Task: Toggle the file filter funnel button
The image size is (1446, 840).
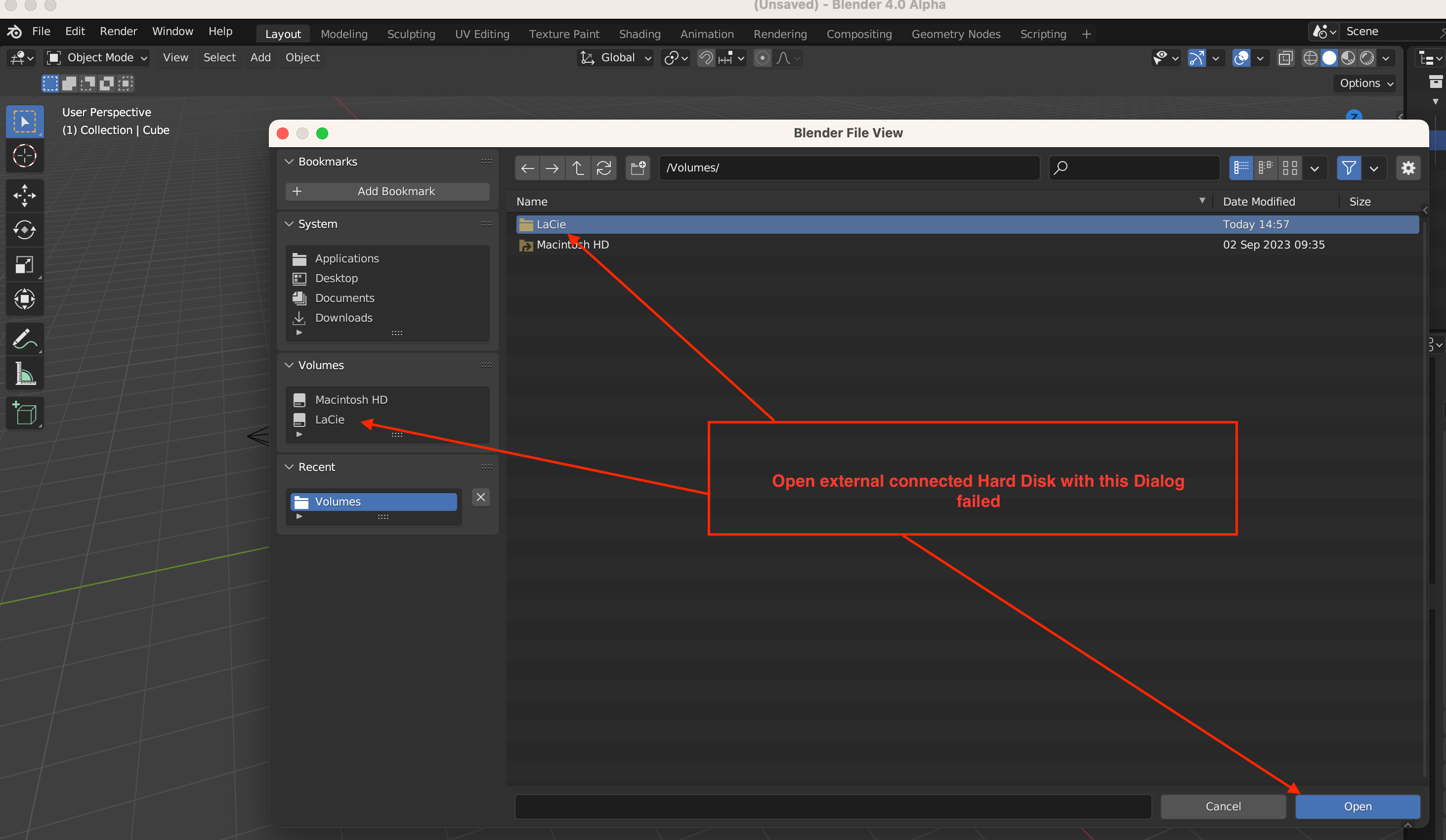Action: [1349, 168]
